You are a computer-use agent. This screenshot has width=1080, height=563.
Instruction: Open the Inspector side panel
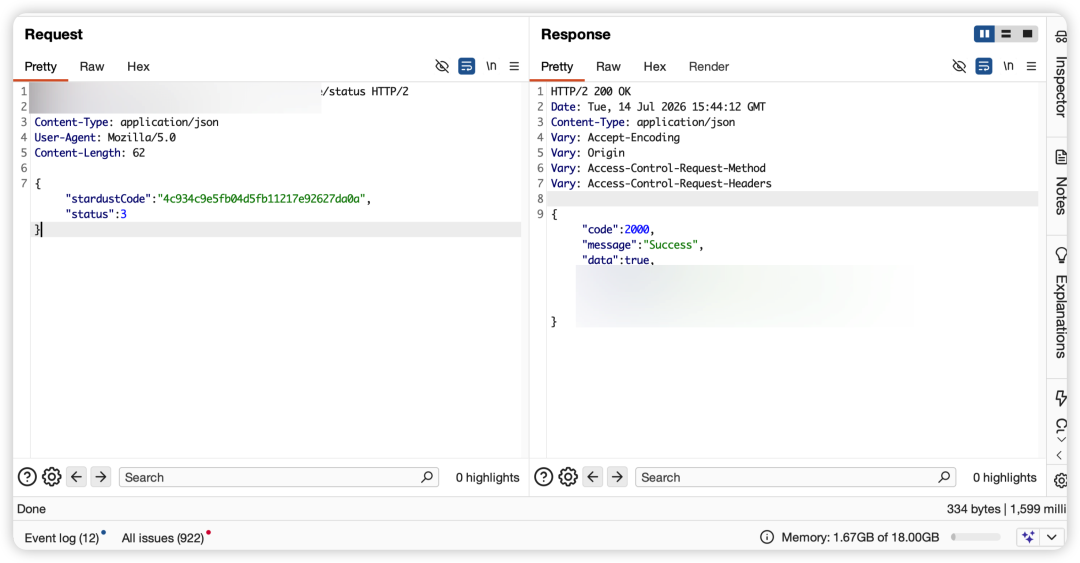(1061, 74)
